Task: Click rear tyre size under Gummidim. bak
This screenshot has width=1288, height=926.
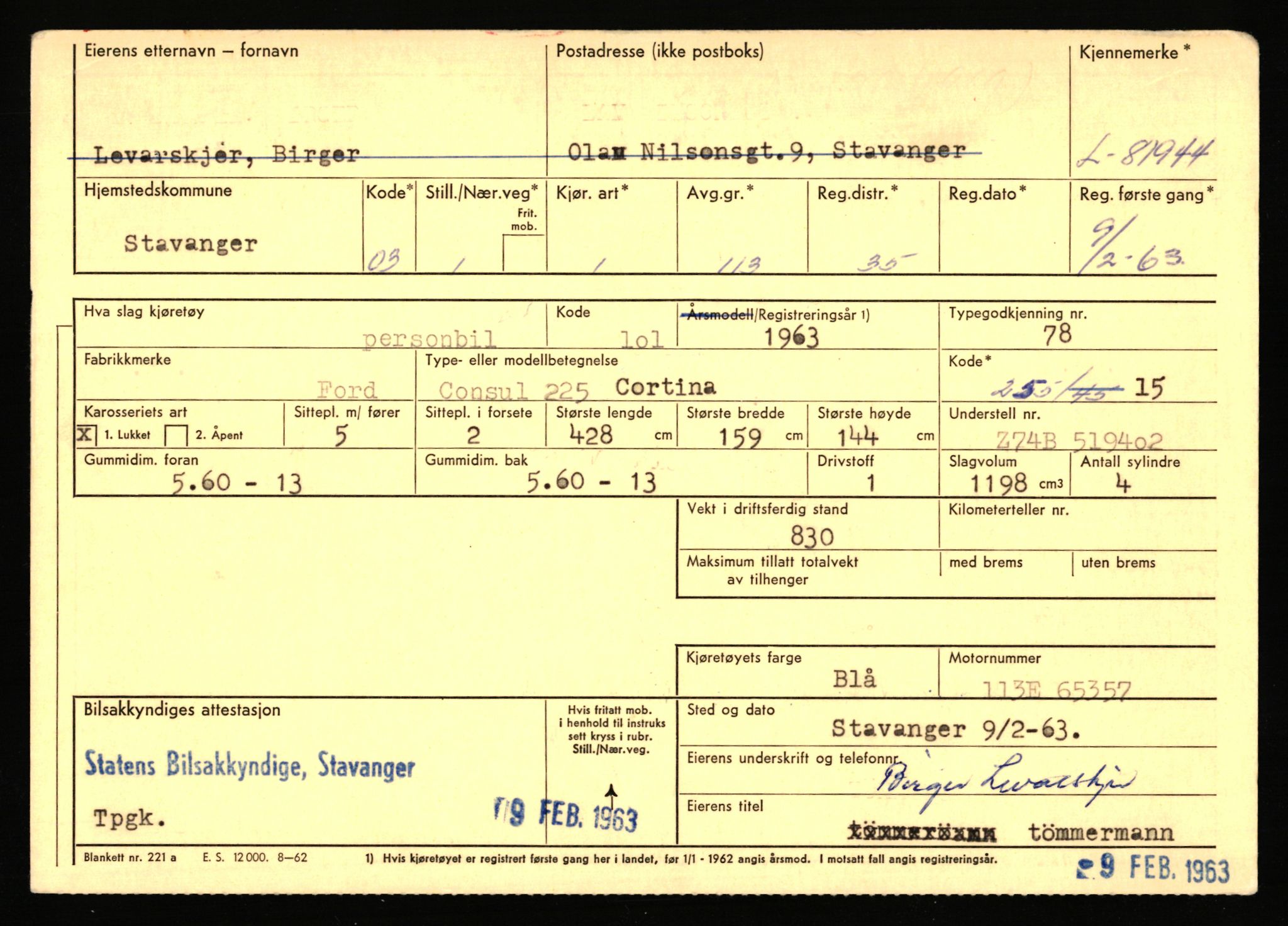Action: tap(591, 482)
